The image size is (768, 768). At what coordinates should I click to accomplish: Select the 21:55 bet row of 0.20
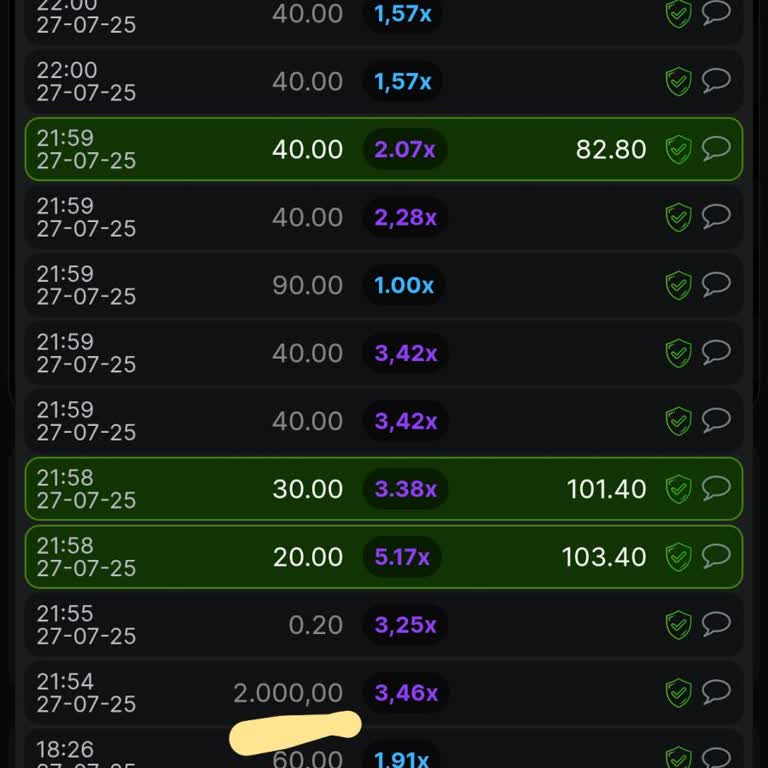click(x=384, y=625)
